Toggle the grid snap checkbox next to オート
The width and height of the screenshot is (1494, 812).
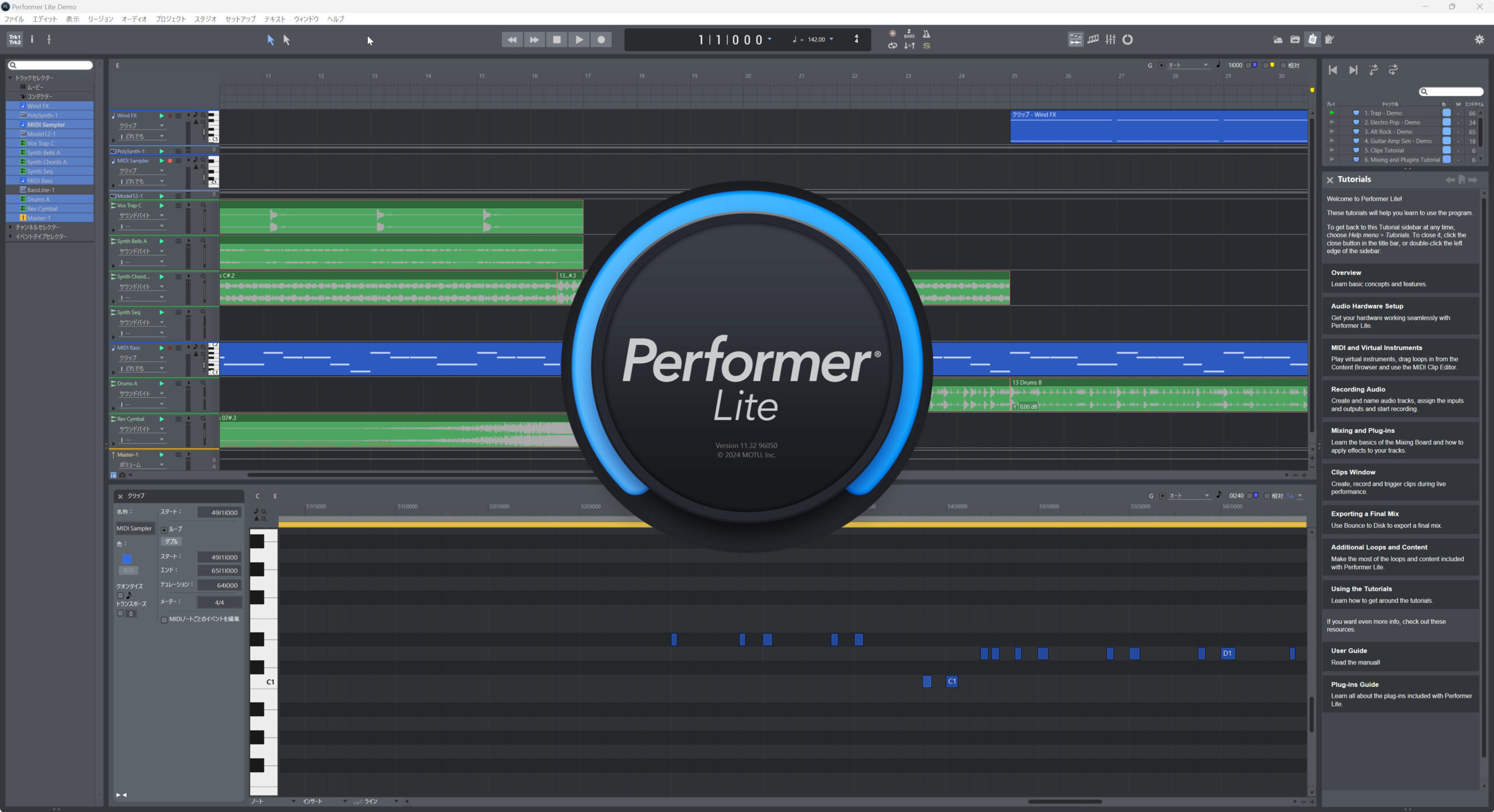(x=1161, y=65)
